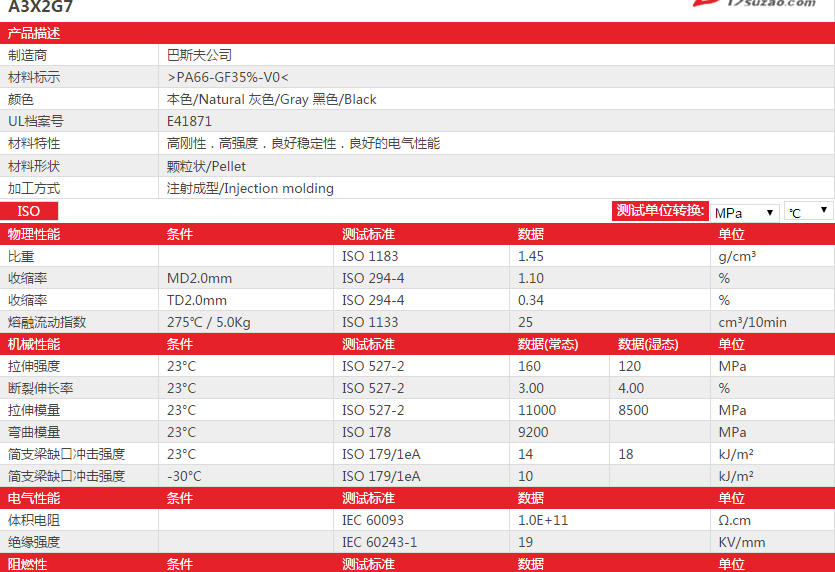Click the 拉伸强度 row label
Viewport: 835px width, 572px height.
tap(34, 366)
